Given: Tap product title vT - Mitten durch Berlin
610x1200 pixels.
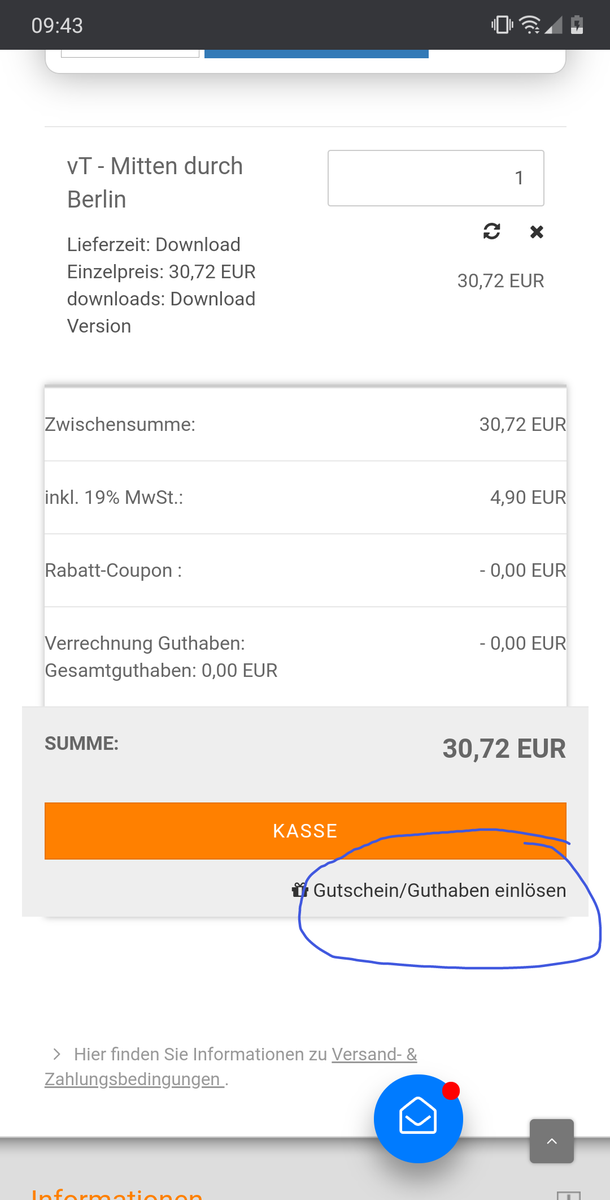Looking at the screenshot, I should coord(155,182).
